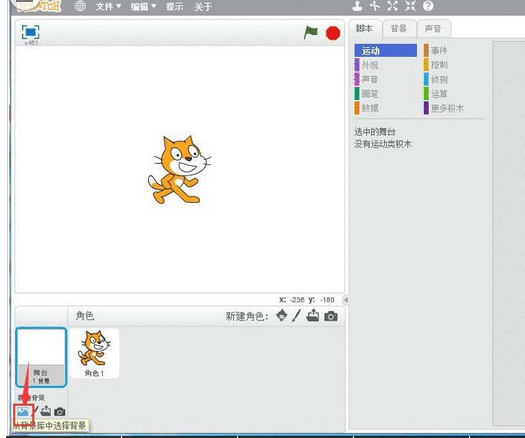Select the 角色1 cat sprite thumbnail
The width and height of the screenshot is (525, 438).
click(x=94, y=353)
